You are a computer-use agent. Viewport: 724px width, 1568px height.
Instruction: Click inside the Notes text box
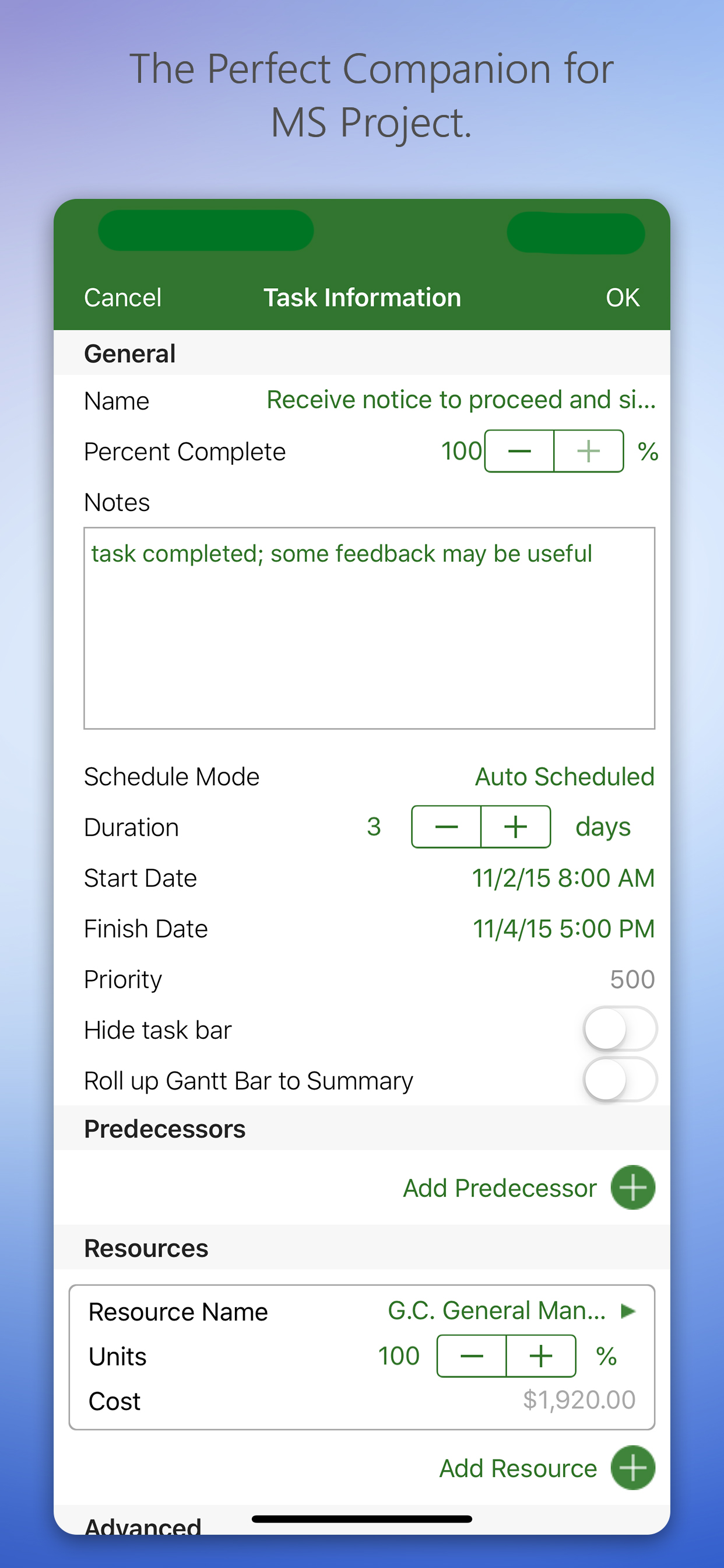tap(368, 628)
